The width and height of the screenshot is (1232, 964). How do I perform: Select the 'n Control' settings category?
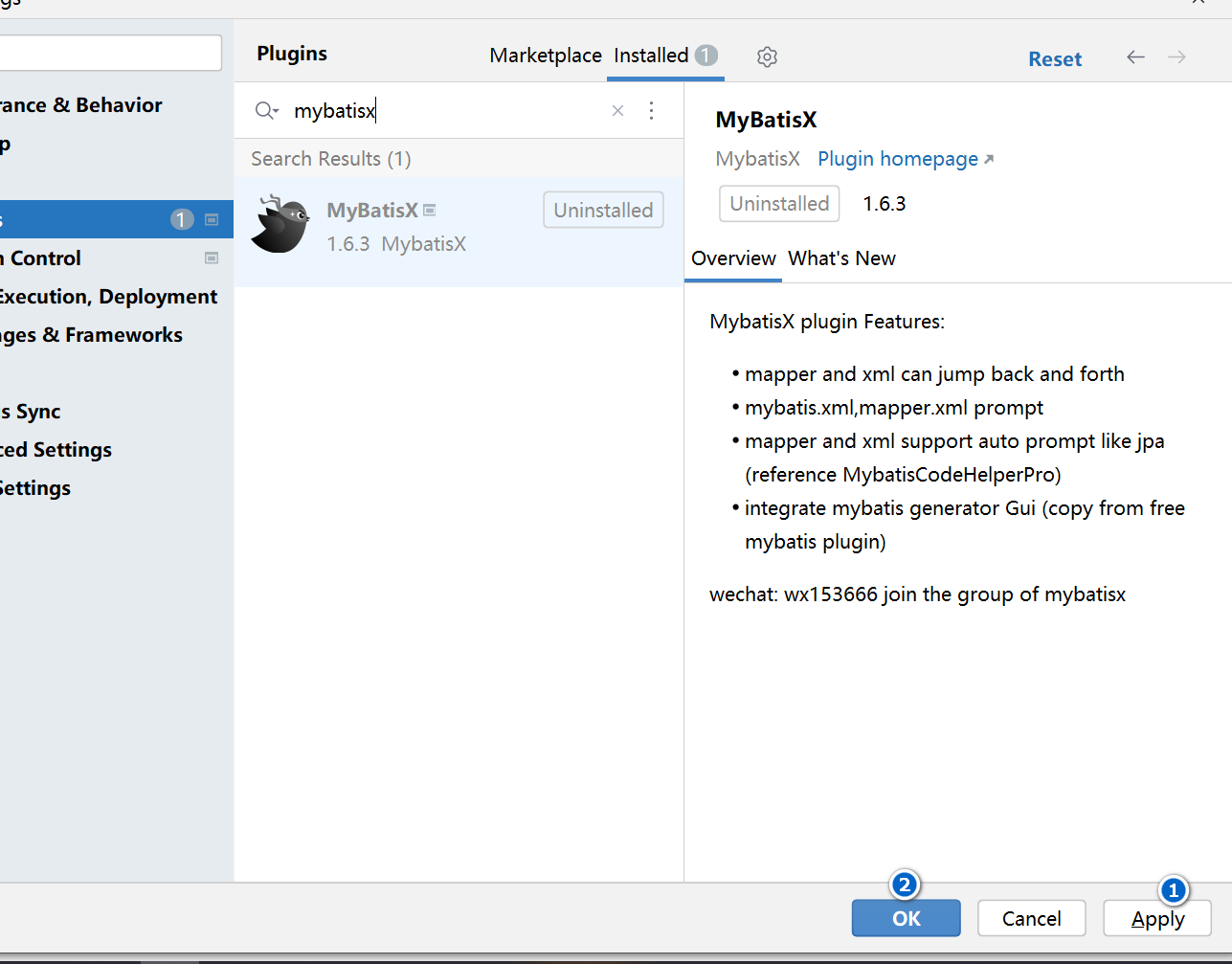click(x=40, y=258)
